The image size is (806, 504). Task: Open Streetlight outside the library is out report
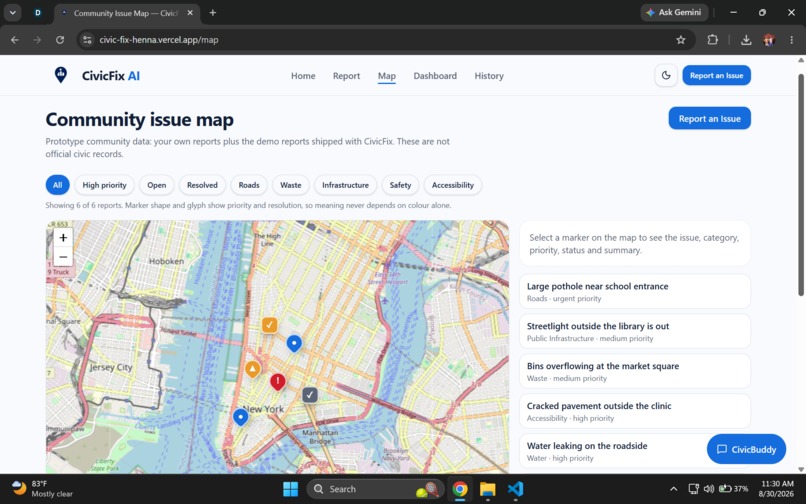(x=635, y=331)
